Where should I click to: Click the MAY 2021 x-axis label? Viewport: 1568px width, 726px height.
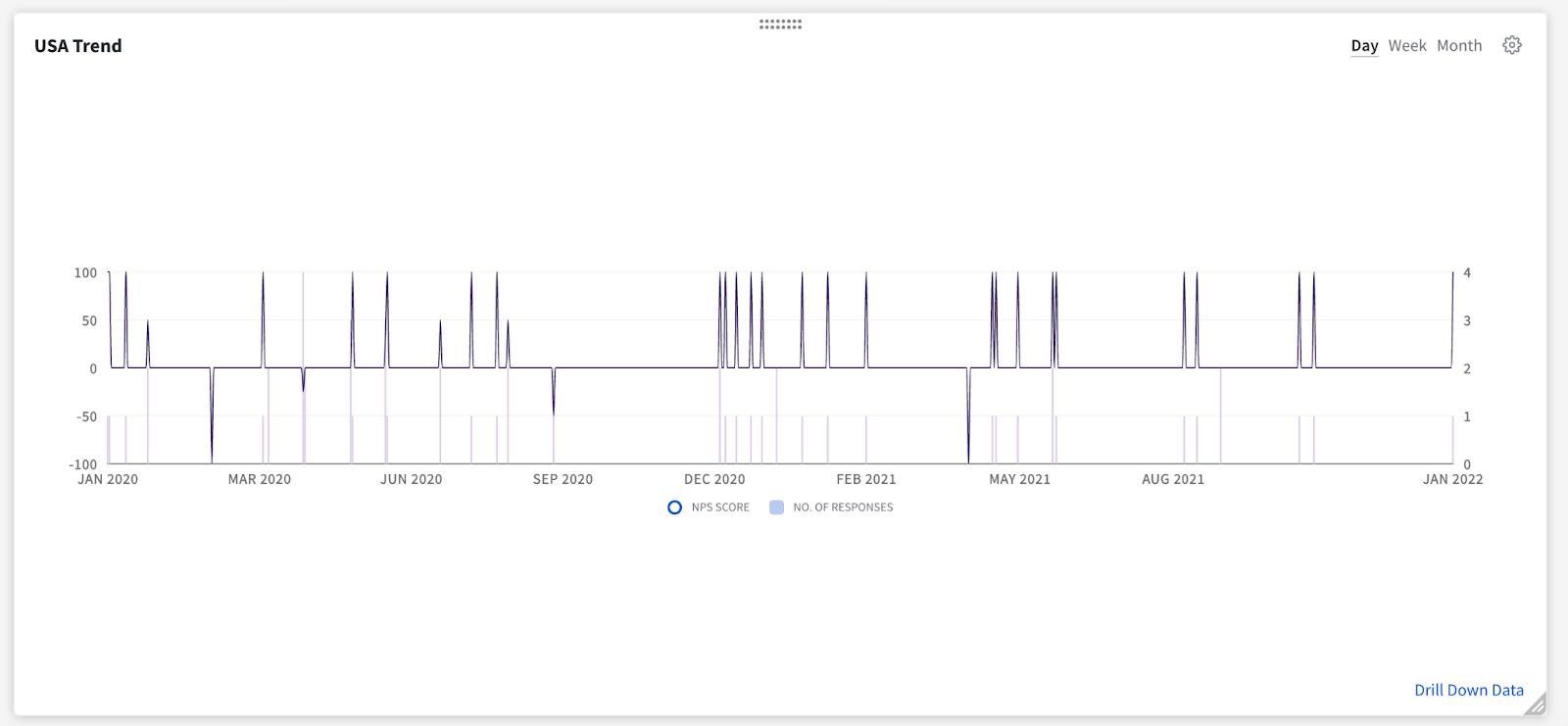(x=1019, y=479)
